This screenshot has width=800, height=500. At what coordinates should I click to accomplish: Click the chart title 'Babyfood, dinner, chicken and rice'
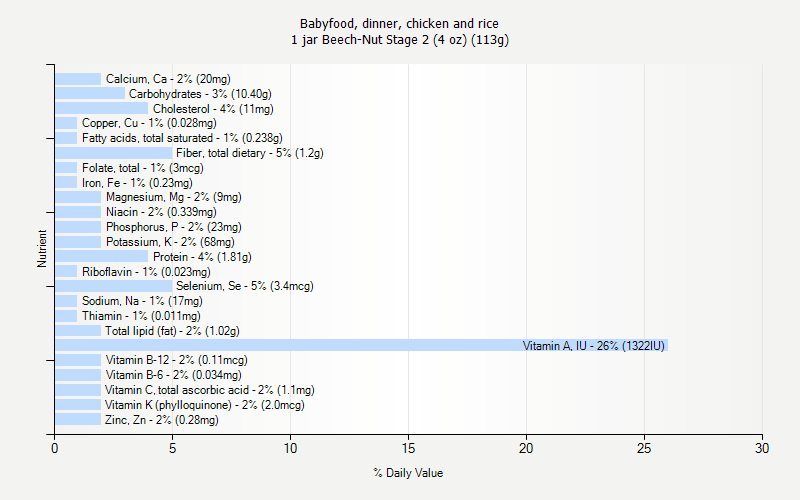399,24
